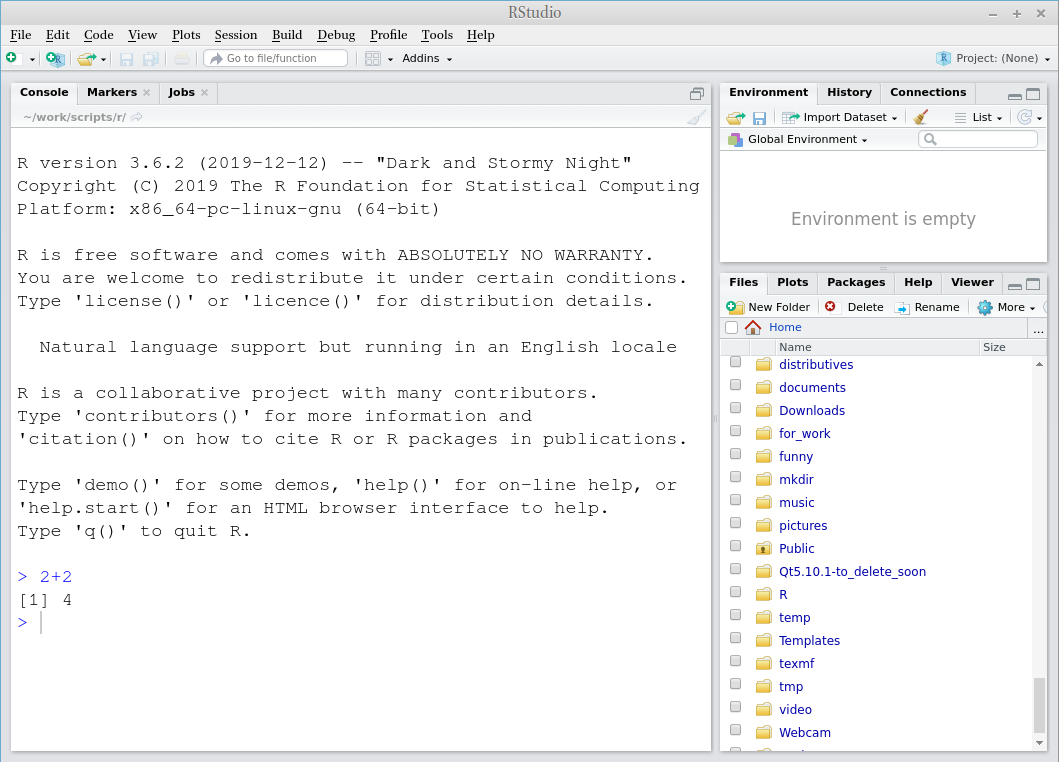This screenshot has width=1059, height=762.
Task: Click the scroll-down arrow in Files list
Action: tap(1039, 743)
